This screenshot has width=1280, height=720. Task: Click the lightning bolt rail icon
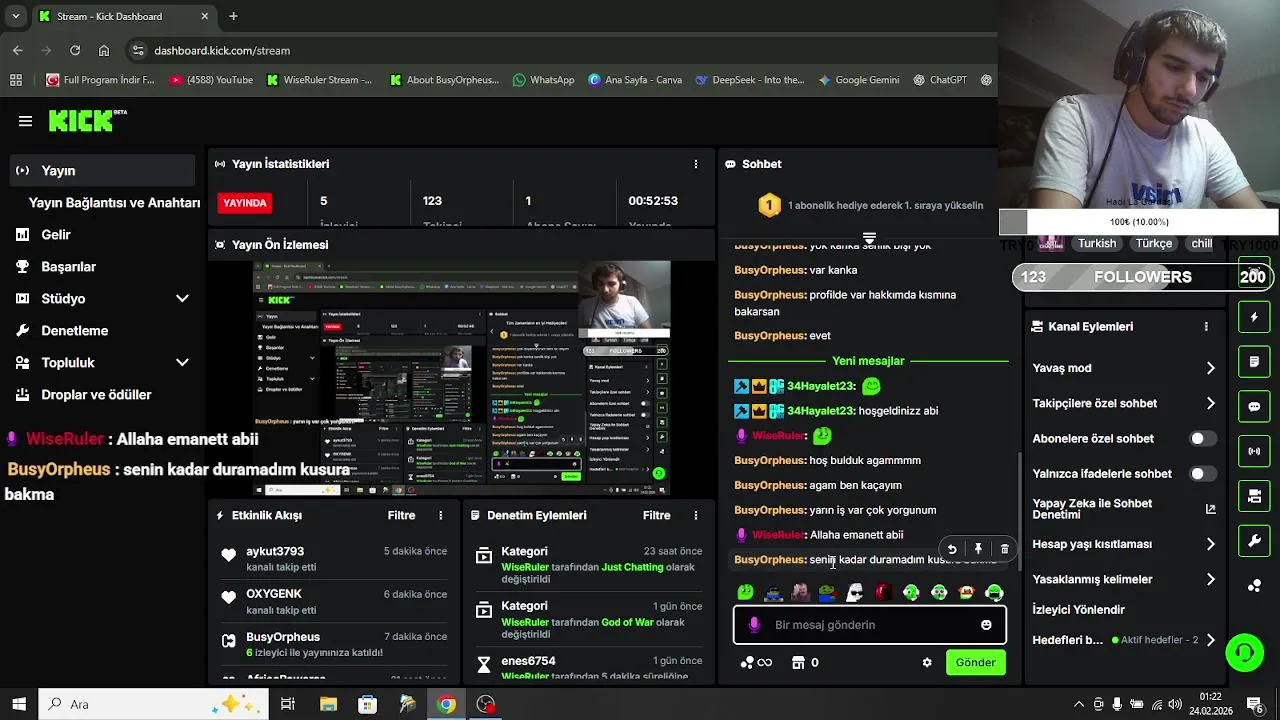tap(1254, 317)
